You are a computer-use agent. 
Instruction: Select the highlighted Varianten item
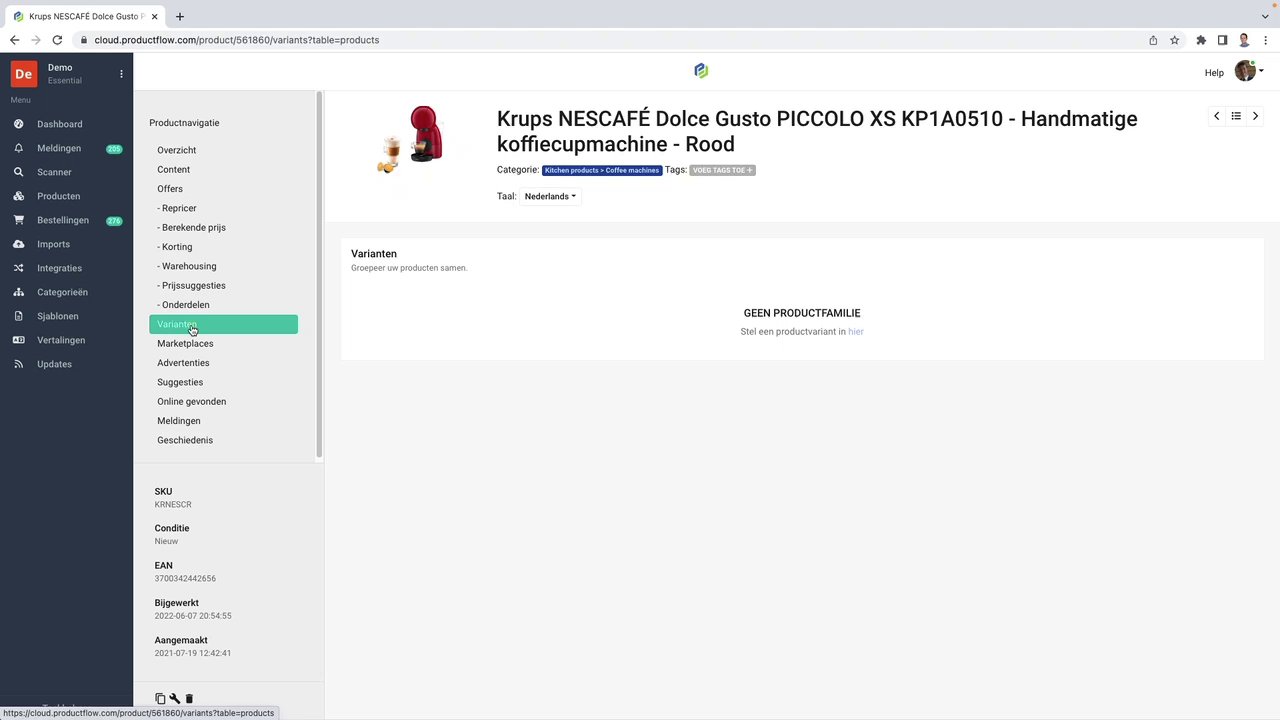(223, 324)
